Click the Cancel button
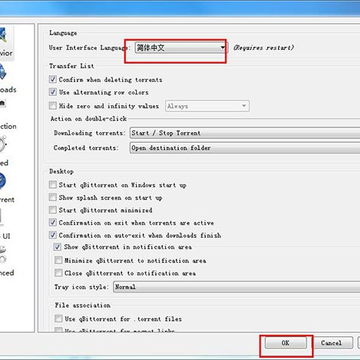360x360 pixels. pos(331,343)
